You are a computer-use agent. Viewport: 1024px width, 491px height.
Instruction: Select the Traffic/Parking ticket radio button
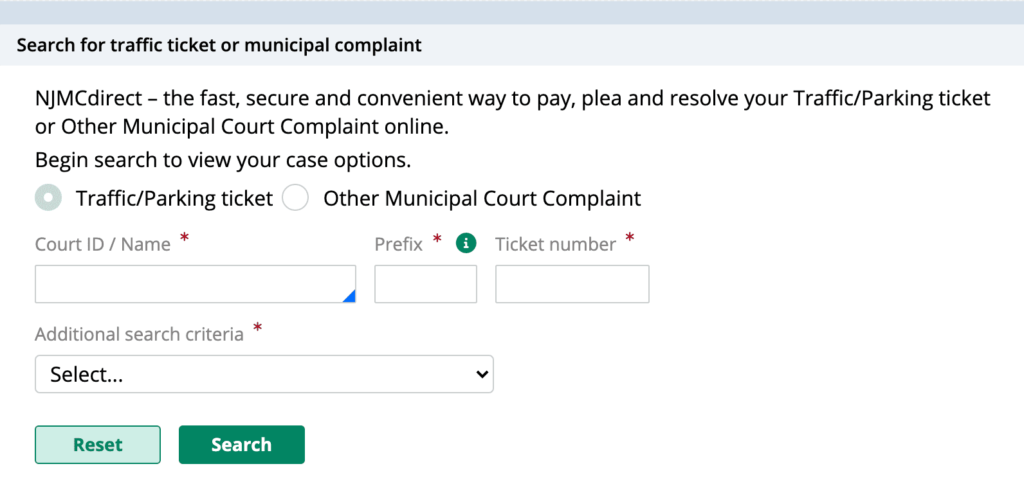pos(48,198)
